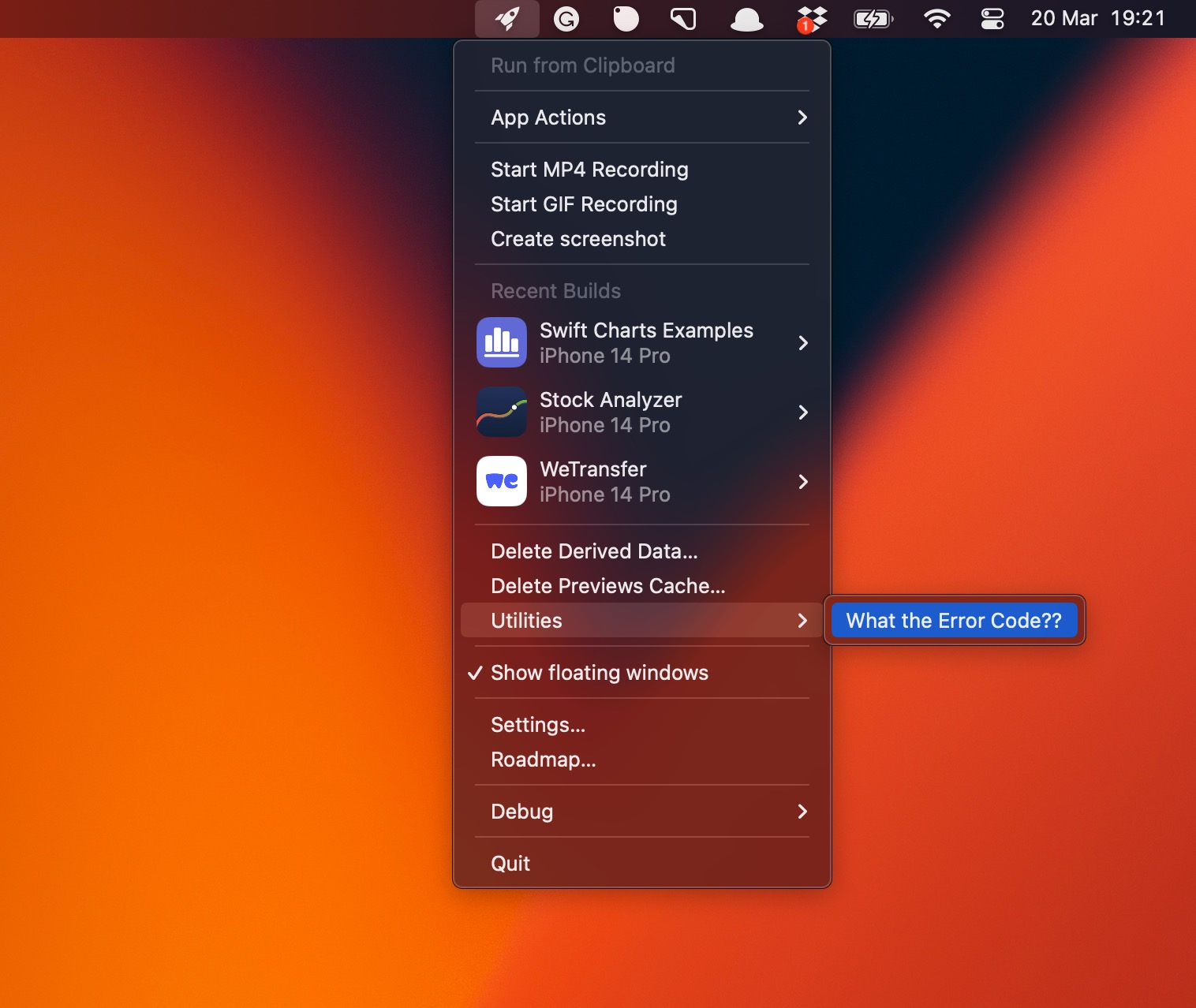Choose Delete Derived Data…
Screen dimensions: 1196x1008
(x=594, y=551)
